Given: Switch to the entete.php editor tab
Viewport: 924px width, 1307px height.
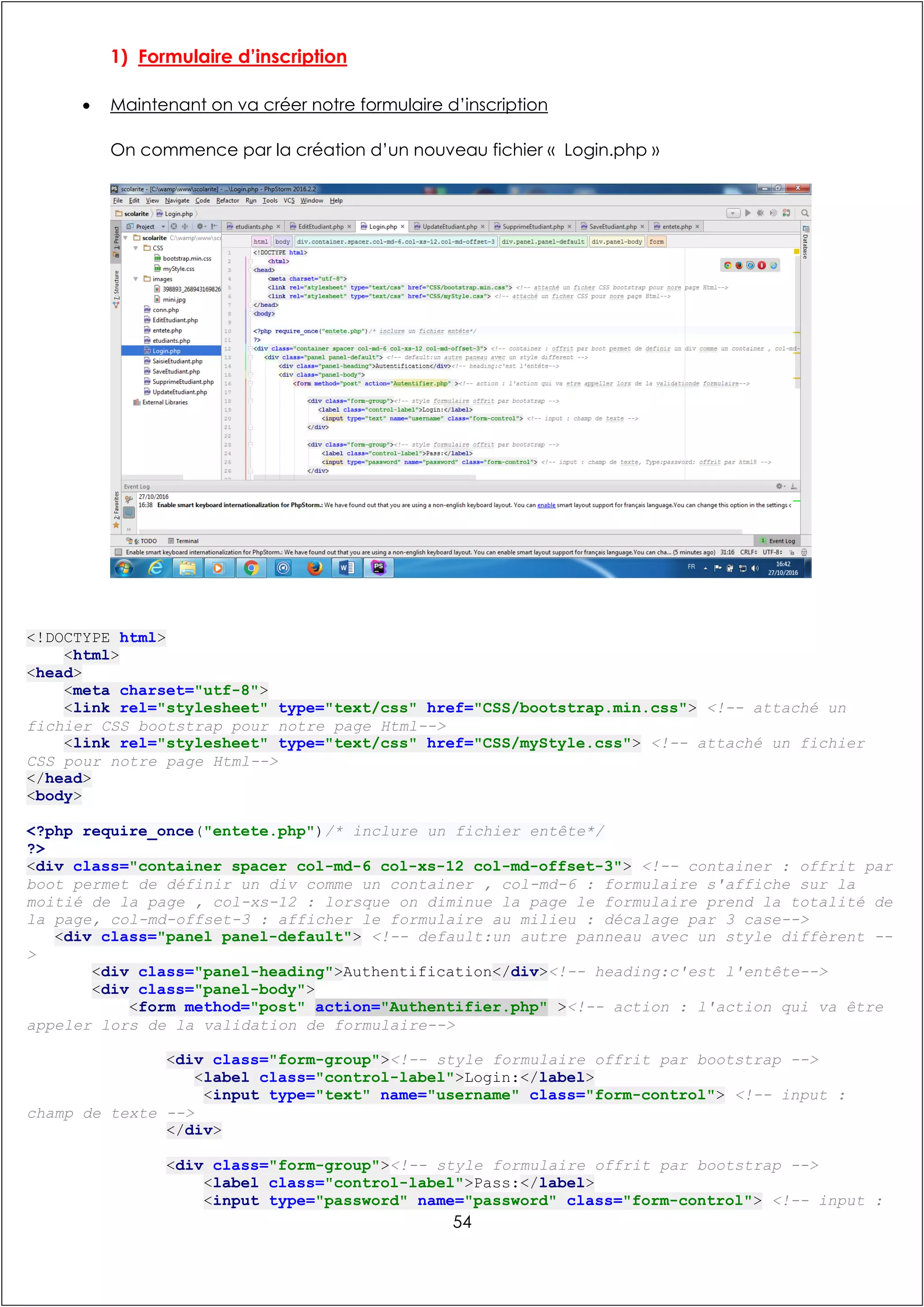Looking at the screenshot, I should point(676,227).
